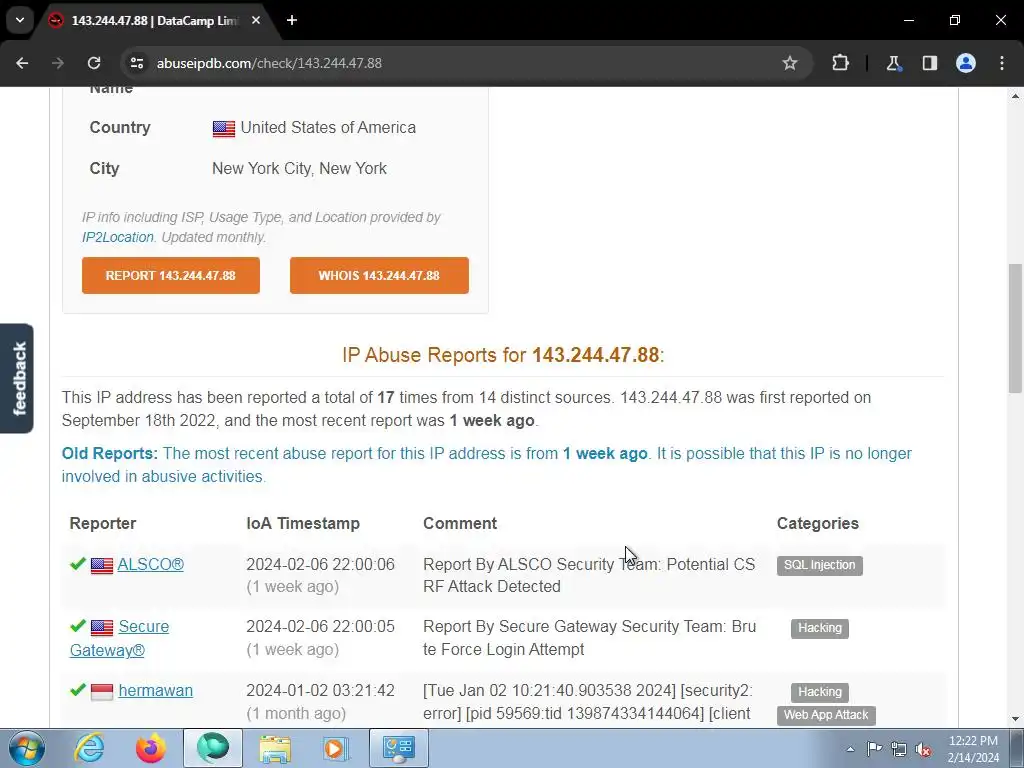Click Hacking badge in Secure Gateway row
The height and width of the screenshot is (768, 1024).
coord(820,628)
